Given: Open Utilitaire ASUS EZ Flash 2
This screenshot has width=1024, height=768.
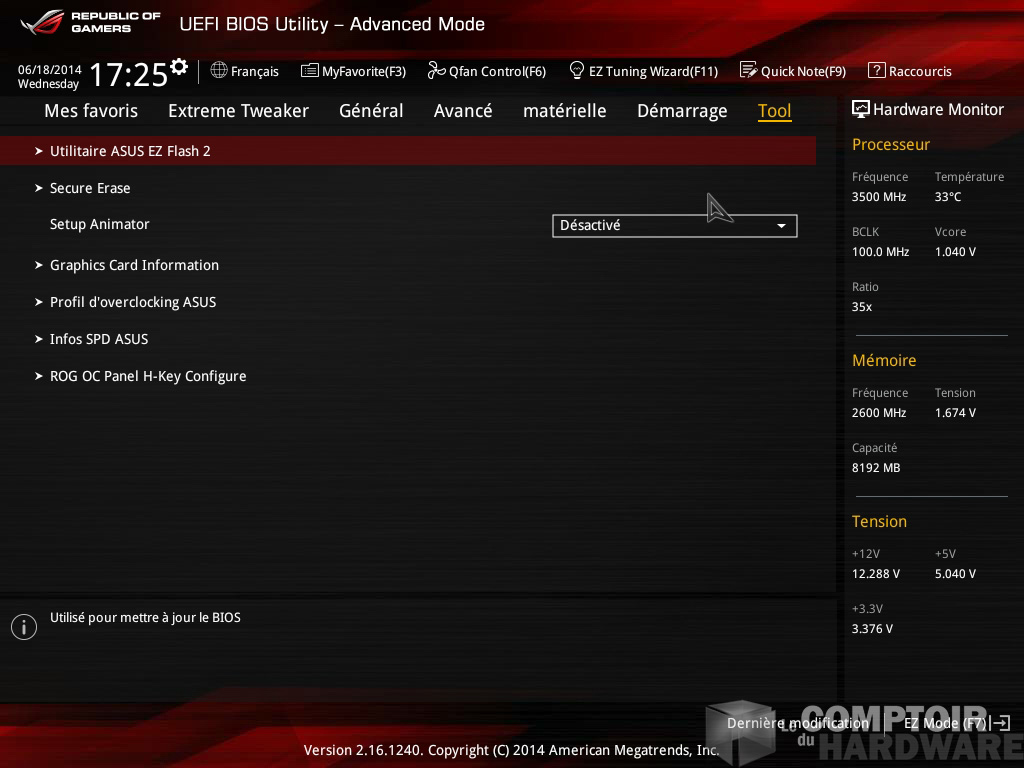Looking at the screenshot, I should [408, 151].
